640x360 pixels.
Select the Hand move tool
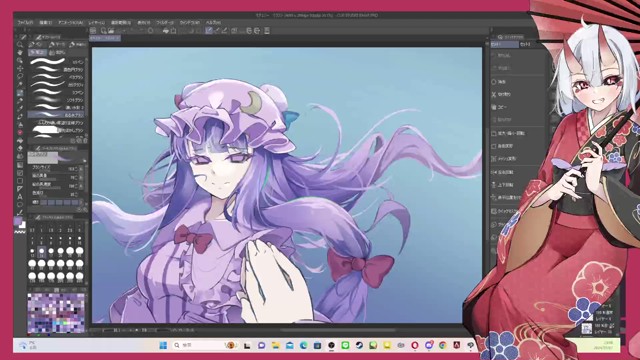[x=20, y=53]
